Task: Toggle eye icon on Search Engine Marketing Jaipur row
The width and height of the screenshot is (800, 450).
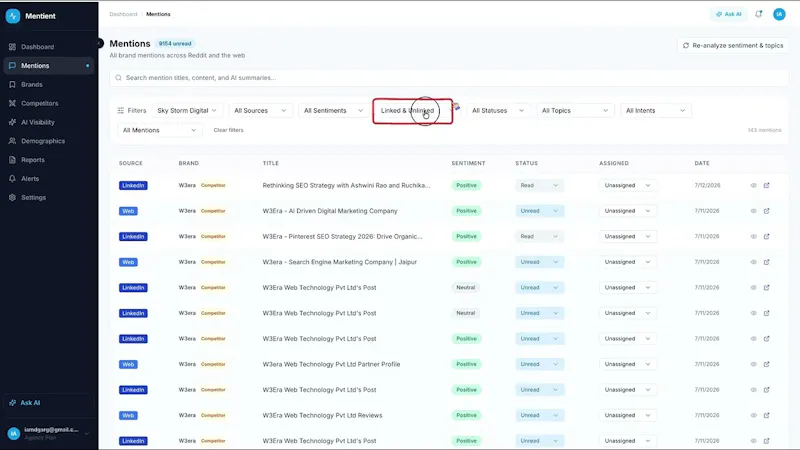Action: [753, 262]
